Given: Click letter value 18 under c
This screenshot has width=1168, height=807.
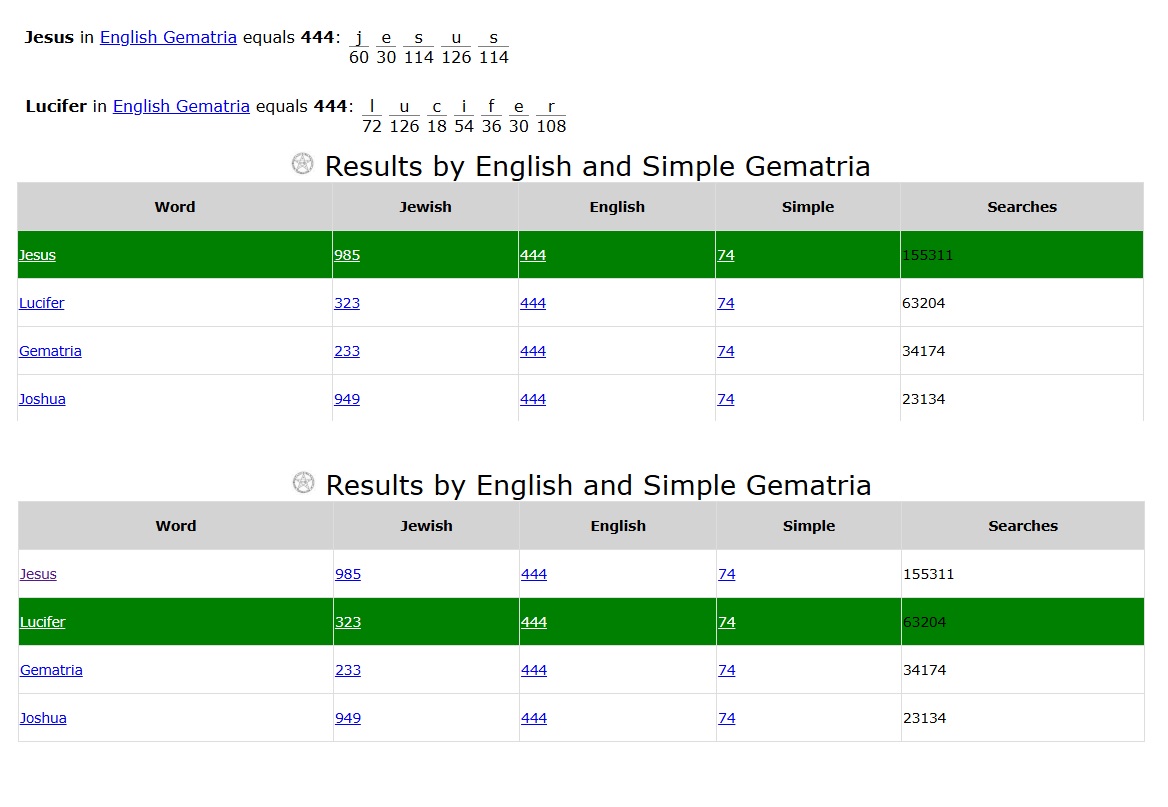Looking at the screenshot, I should (x=437, y=127).
